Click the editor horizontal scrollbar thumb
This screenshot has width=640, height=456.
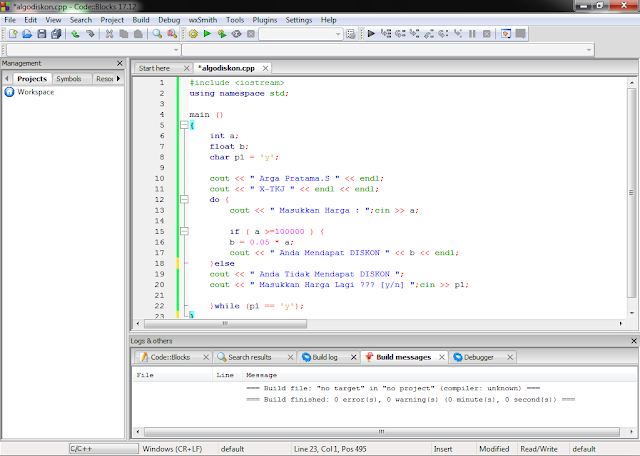tap(225, 323)
